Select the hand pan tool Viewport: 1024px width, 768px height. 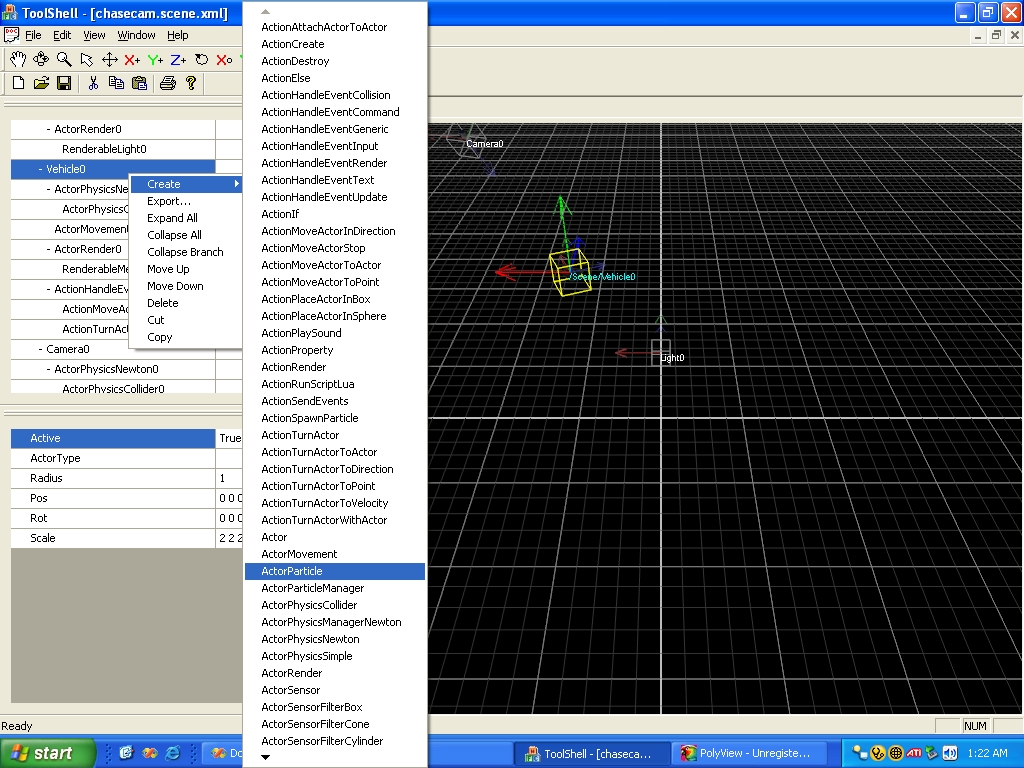[17, 60]
